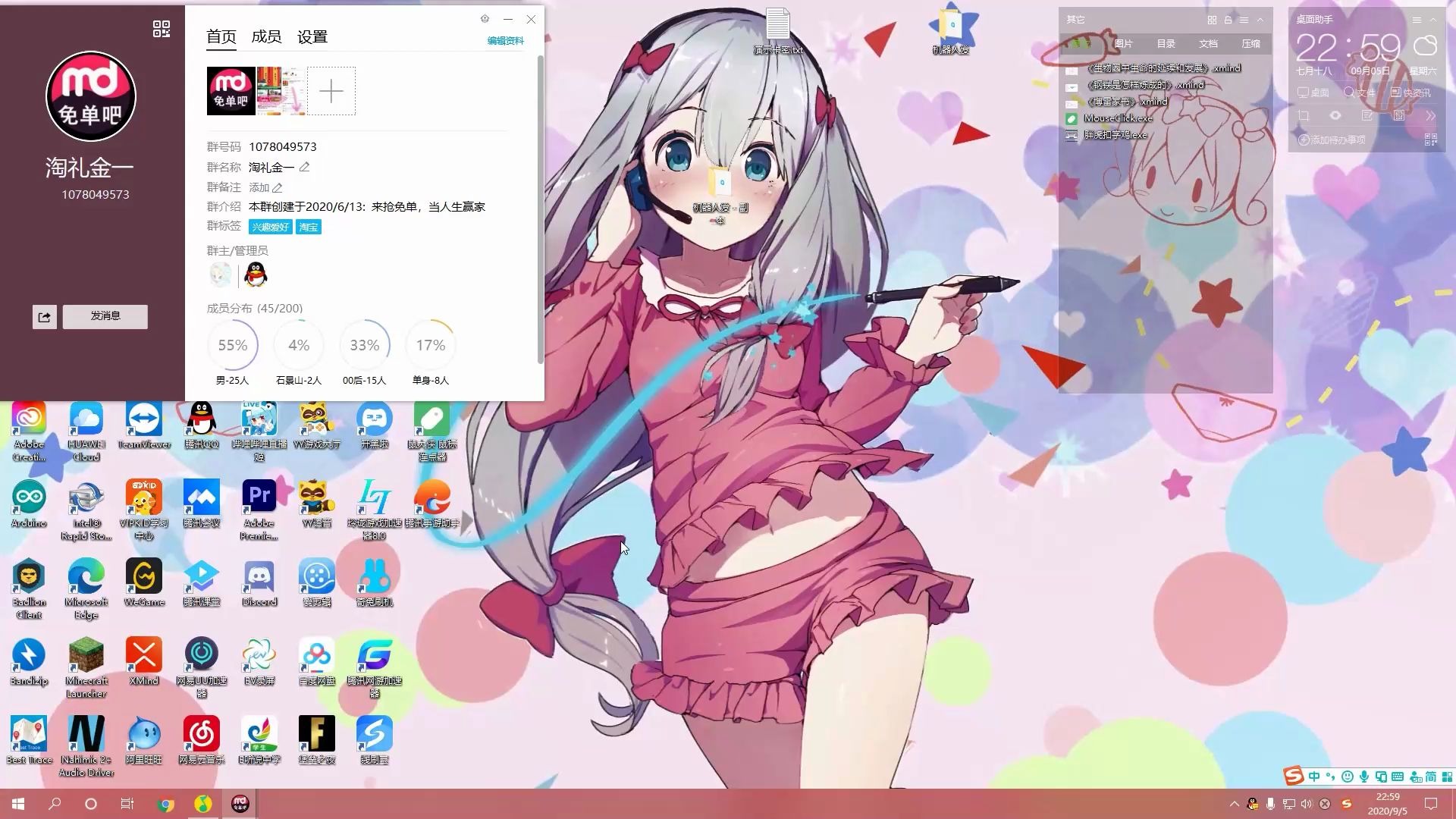Open the penguin admin avatar
Screen dimensions: 1456x819
tap(256, 274)
